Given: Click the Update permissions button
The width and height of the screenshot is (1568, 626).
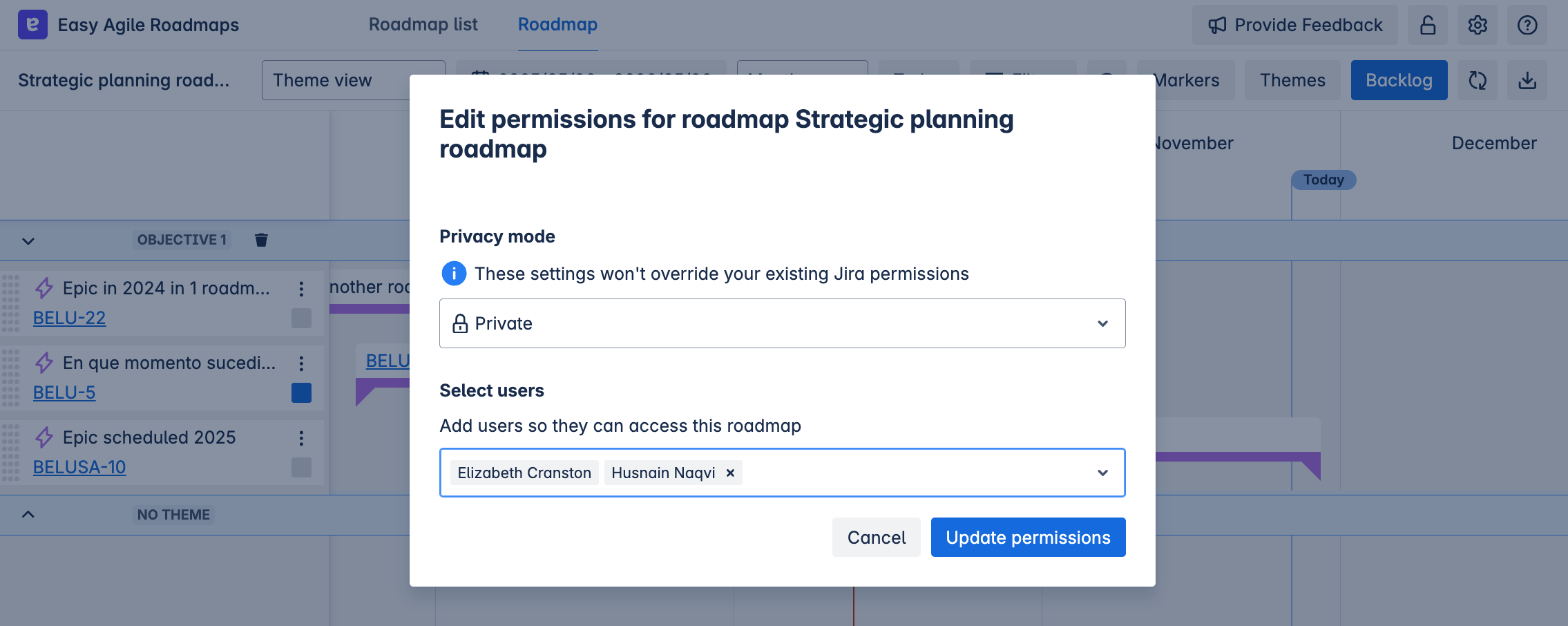Looking at the screenshot, I should click(x=1028, y=538).
